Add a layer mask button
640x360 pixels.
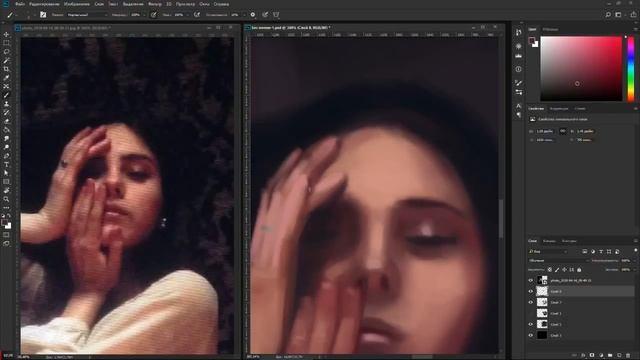(592, 356)
